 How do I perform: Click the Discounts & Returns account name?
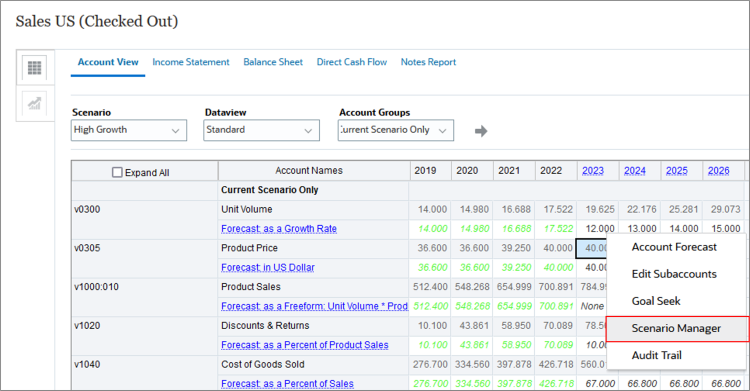(265, 326)
